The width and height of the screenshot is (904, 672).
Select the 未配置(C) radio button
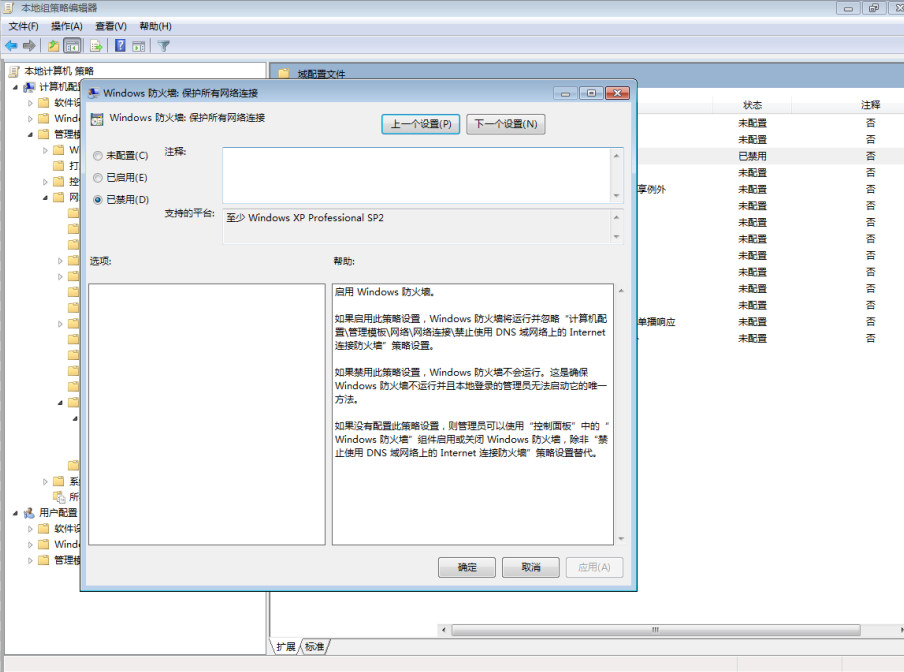pyautogui.click(x=98, y=156)
